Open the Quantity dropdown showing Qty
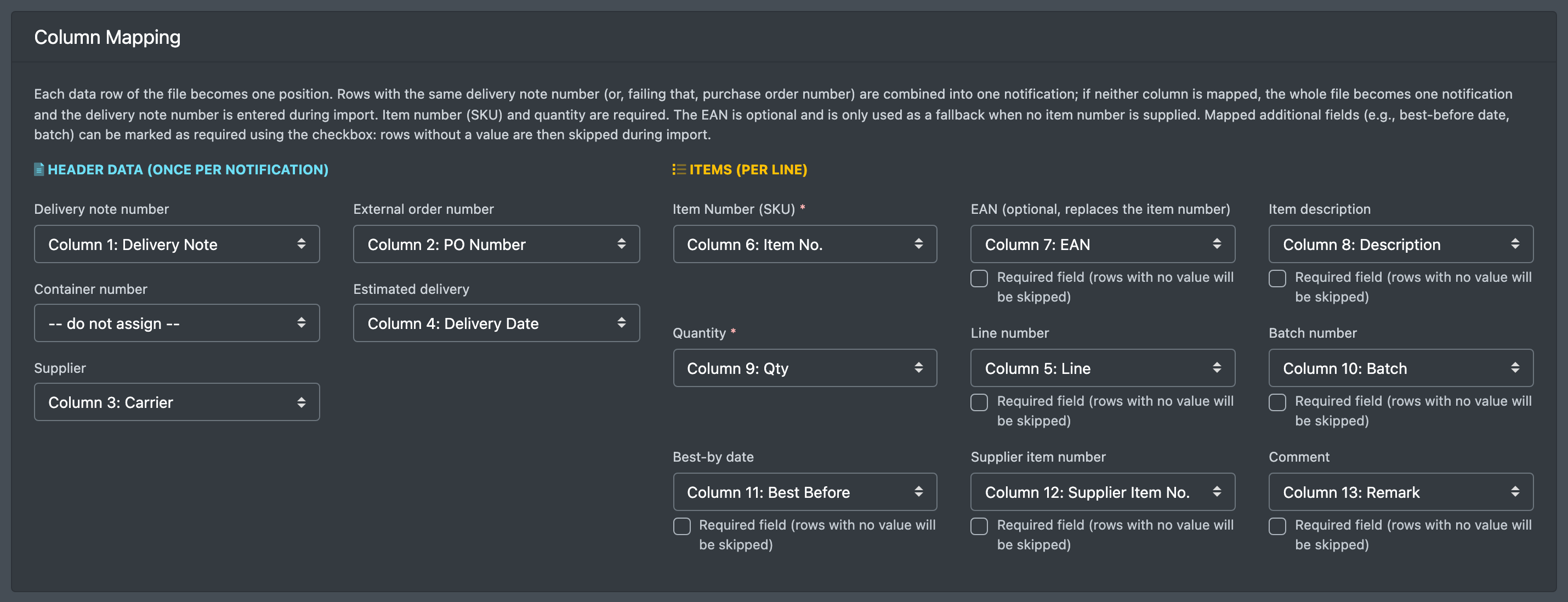Screen dimensions: 1568x602 point(805,368)
